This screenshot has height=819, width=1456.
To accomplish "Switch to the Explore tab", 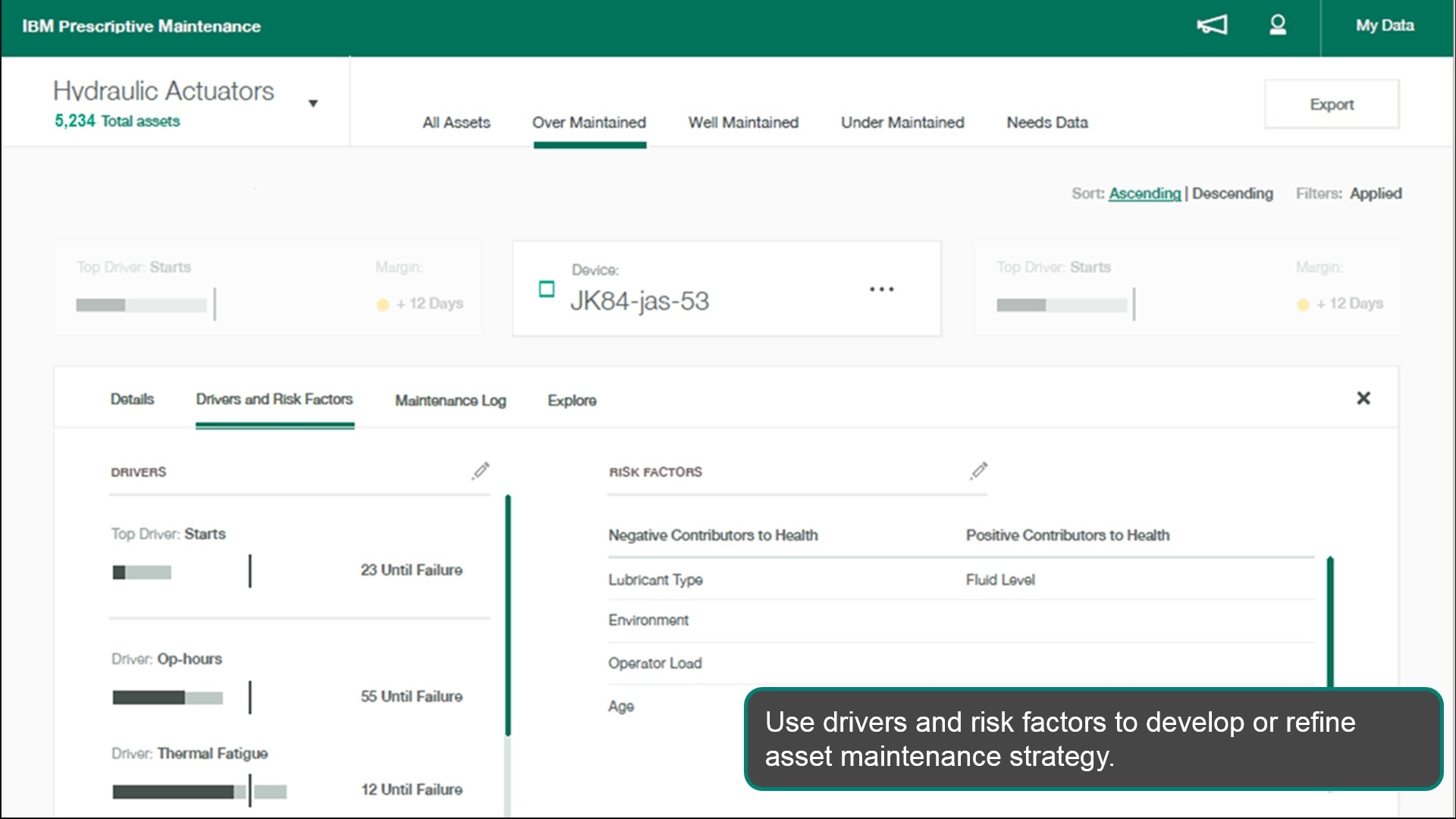I will click(572, 400).
